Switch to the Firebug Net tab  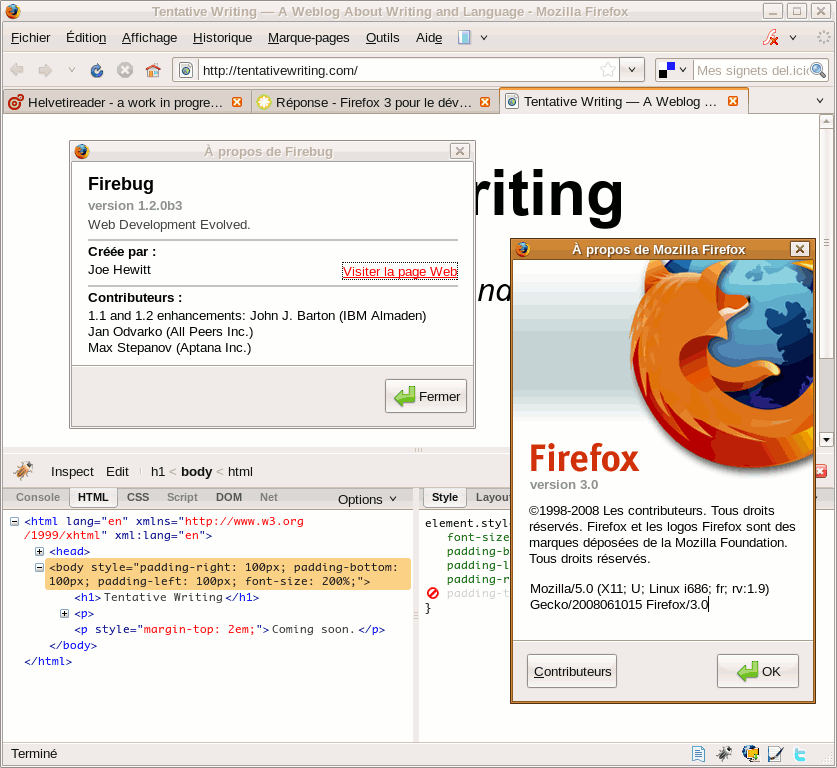(x=269, y=497)
